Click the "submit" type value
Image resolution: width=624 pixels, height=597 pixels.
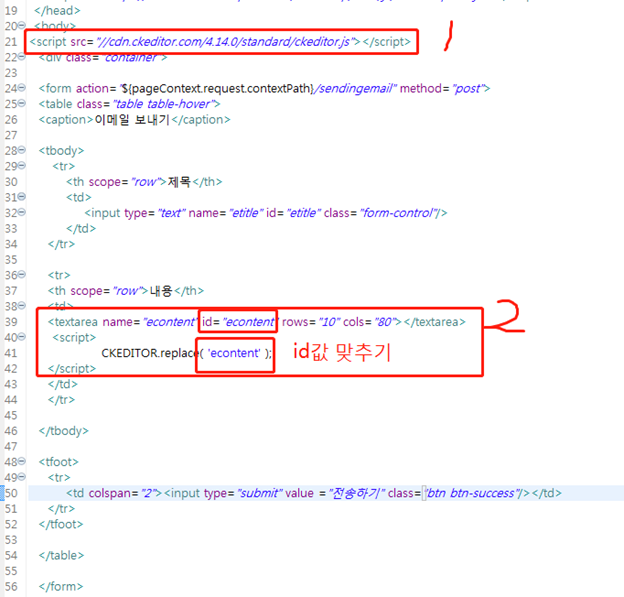pyautogui.click(x=259, y=494)
